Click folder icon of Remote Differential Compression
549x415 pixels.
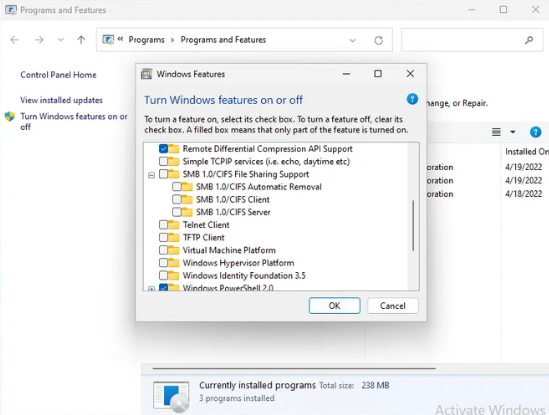tap(174, 149)
